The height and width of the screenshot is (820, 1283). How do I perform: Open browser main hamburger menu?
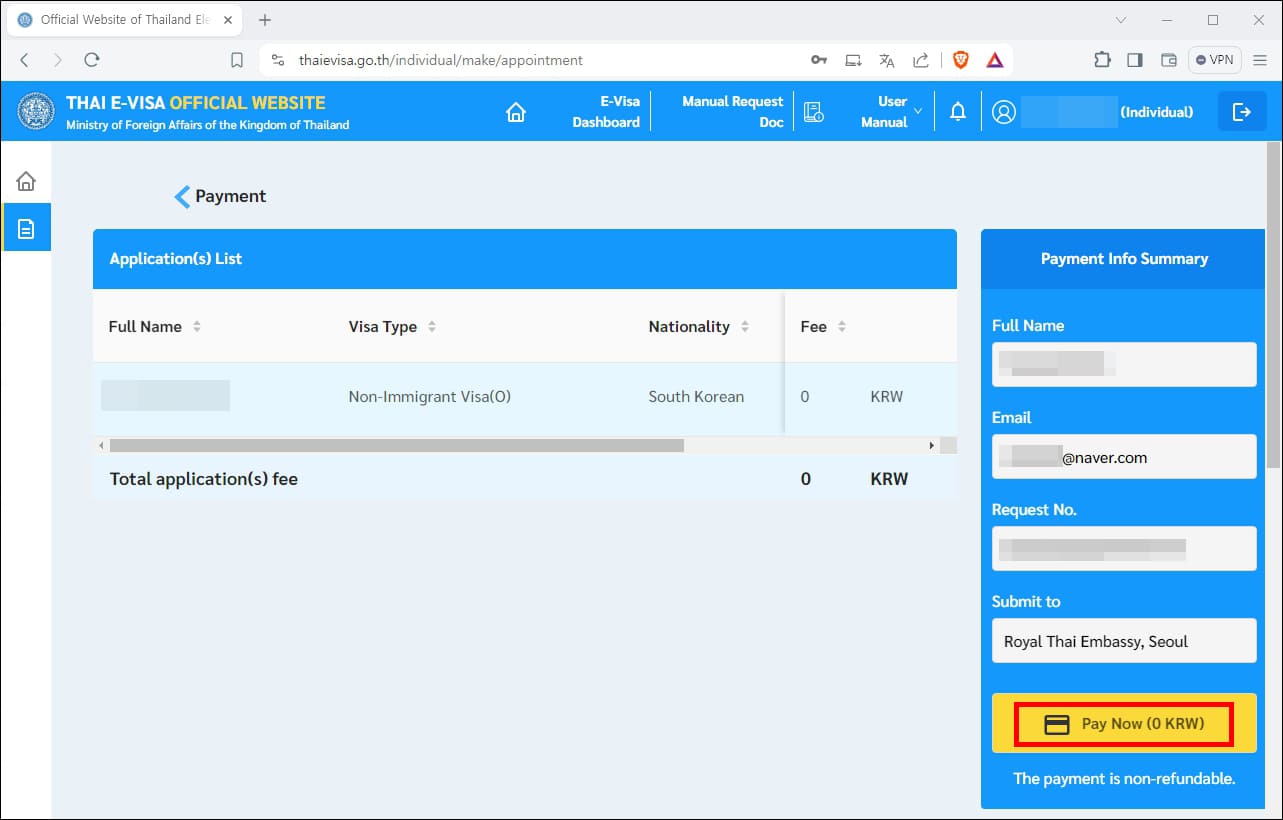[x=1260, y=60]
